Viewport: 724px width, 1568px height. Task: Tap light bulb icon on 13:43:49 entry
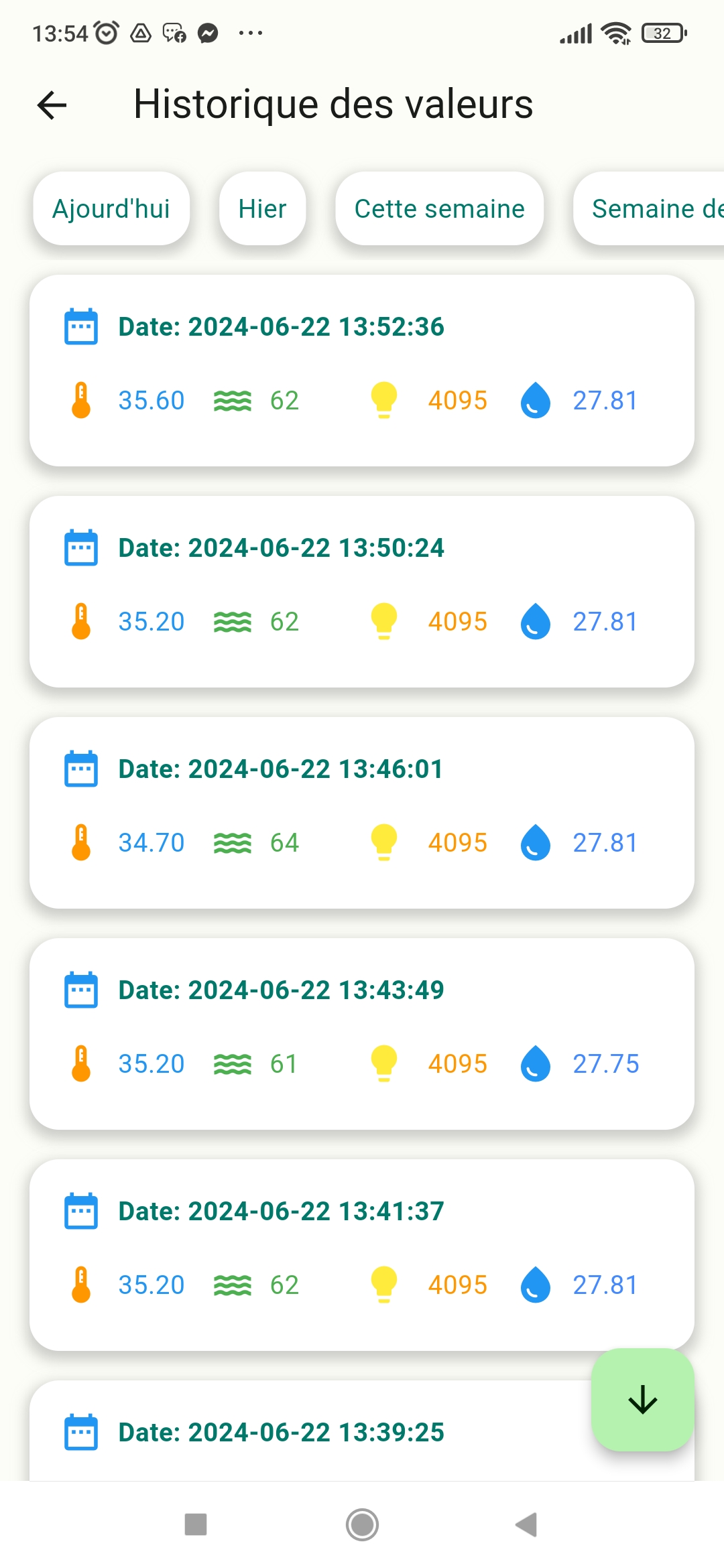point(384,1063)
